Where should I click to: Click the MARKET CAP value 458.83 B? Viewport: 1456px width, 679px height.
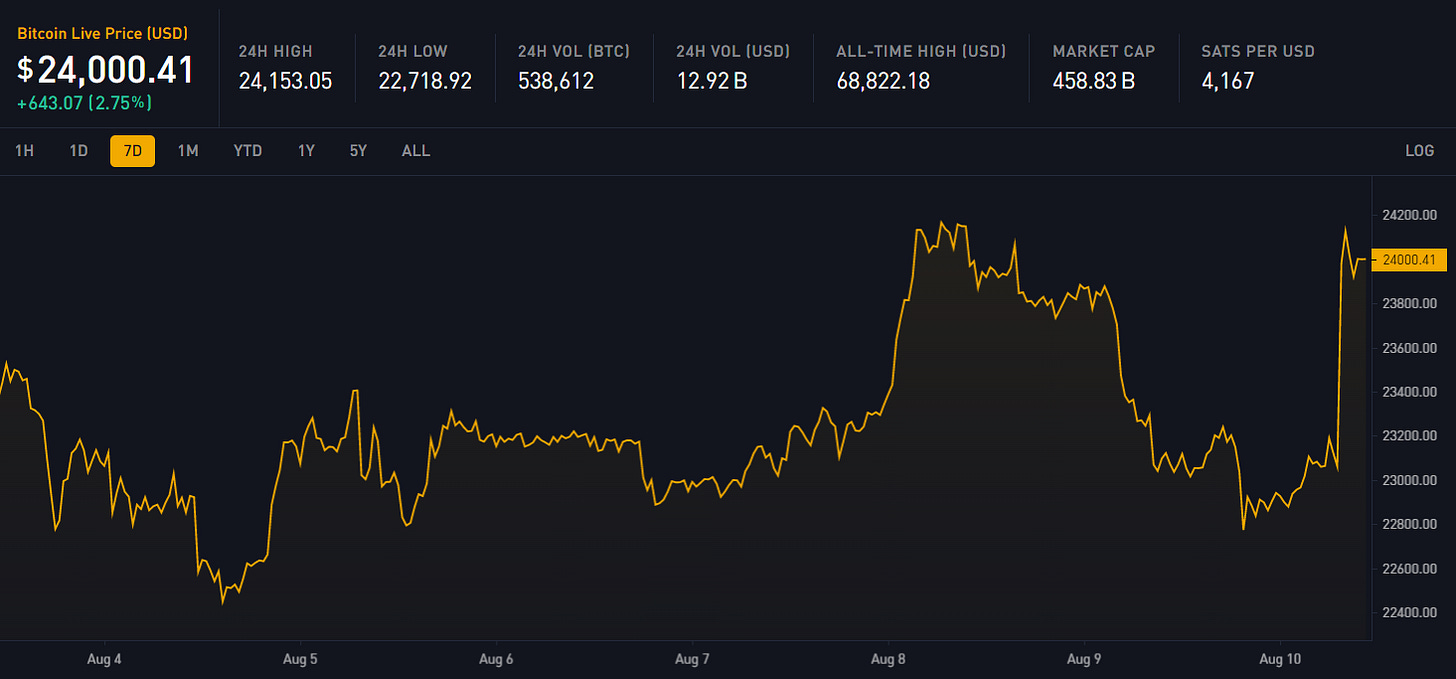(x=1094, y=81)
